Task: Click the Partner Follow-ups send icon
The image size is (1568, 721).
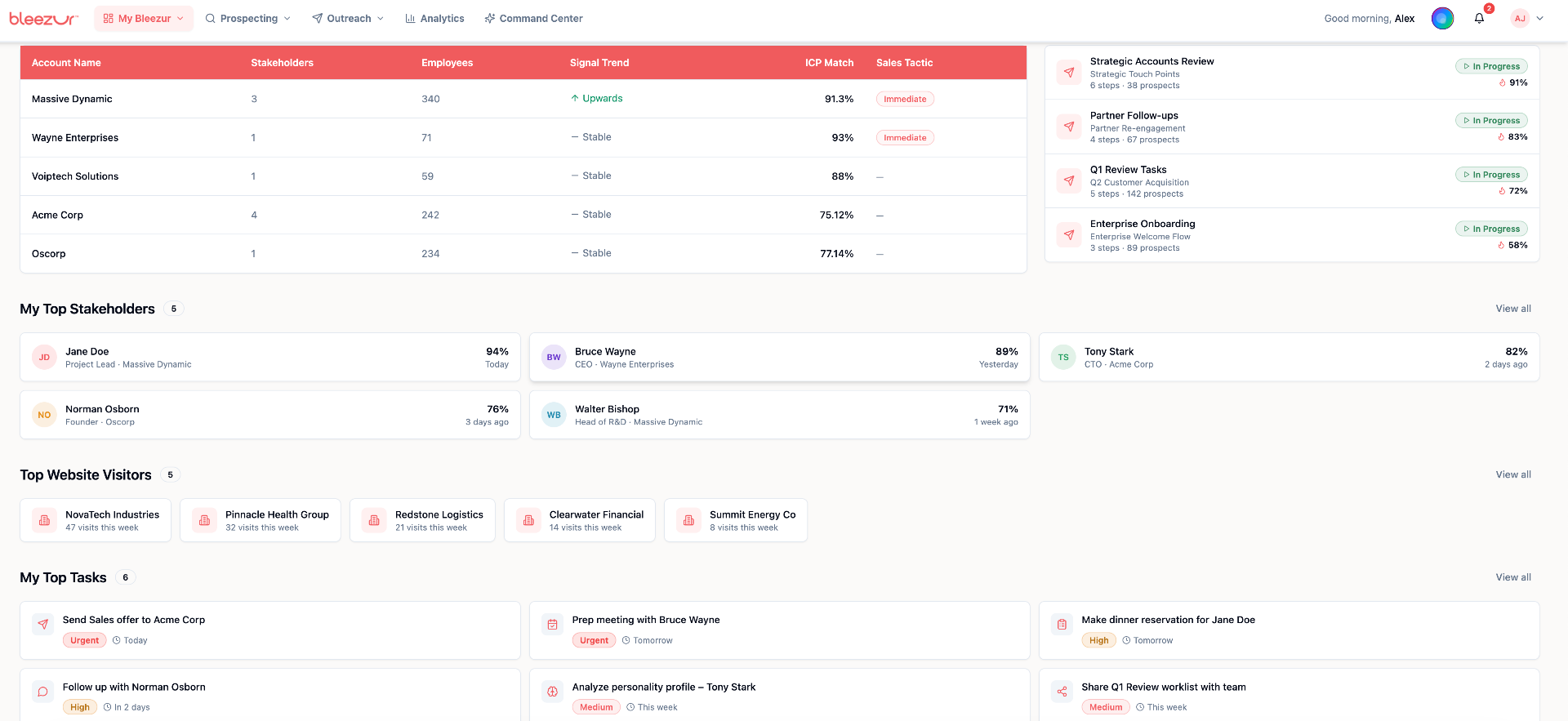Action: (1068, 127)
